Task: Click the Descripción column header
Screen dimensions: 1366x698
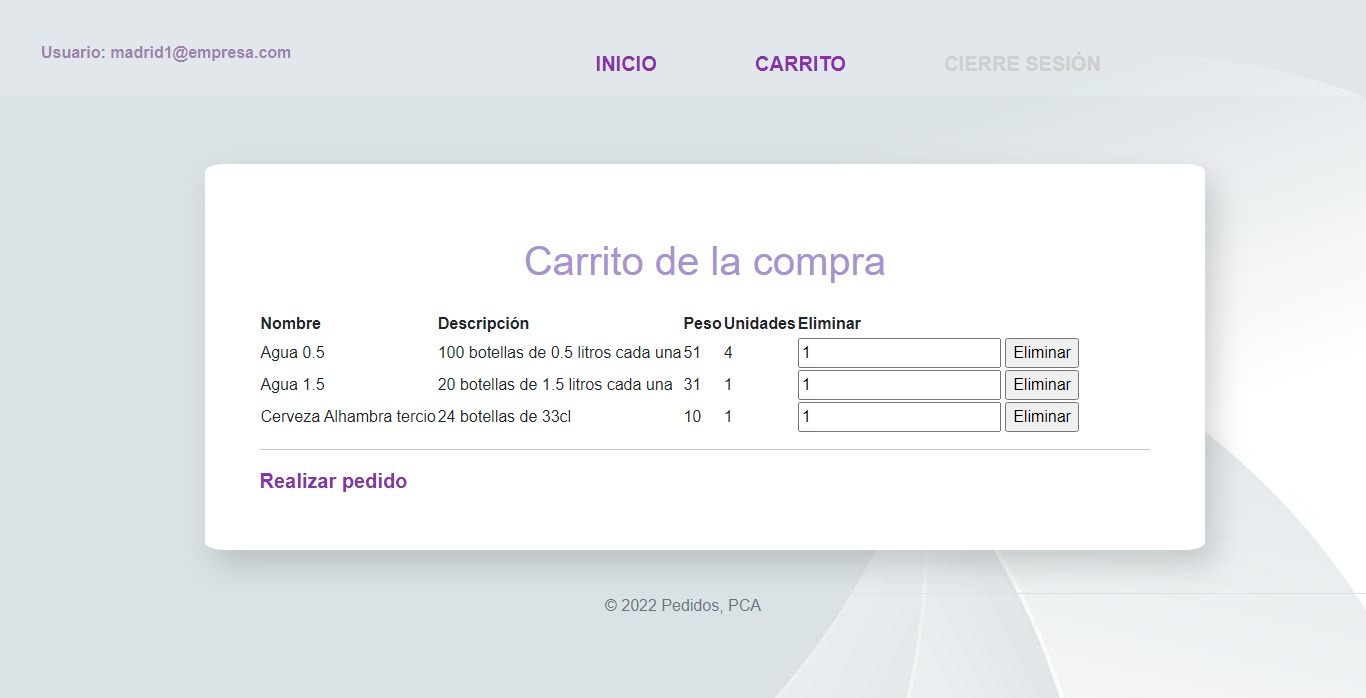Action: coord(483,323)
